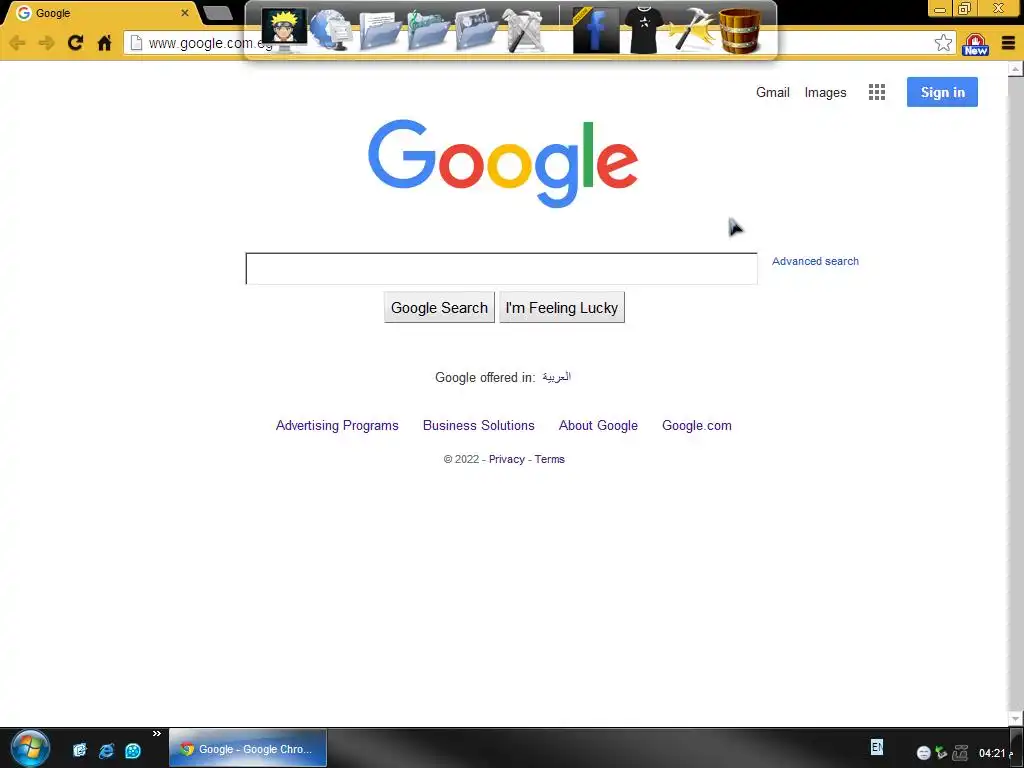The height and width of the screenshot is (768, 1024).
Task: Close the Google tab
Action: pyautogui.click(x=185, y=12)
